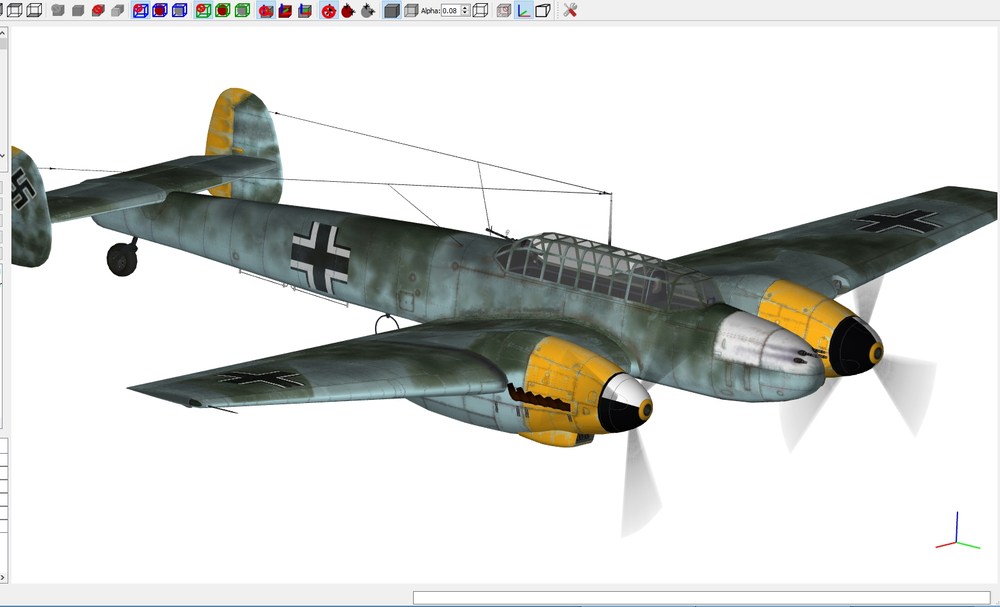1000x607 pixels.
Task: Click the translucent light gray cube icon
Action: (411, 10)
